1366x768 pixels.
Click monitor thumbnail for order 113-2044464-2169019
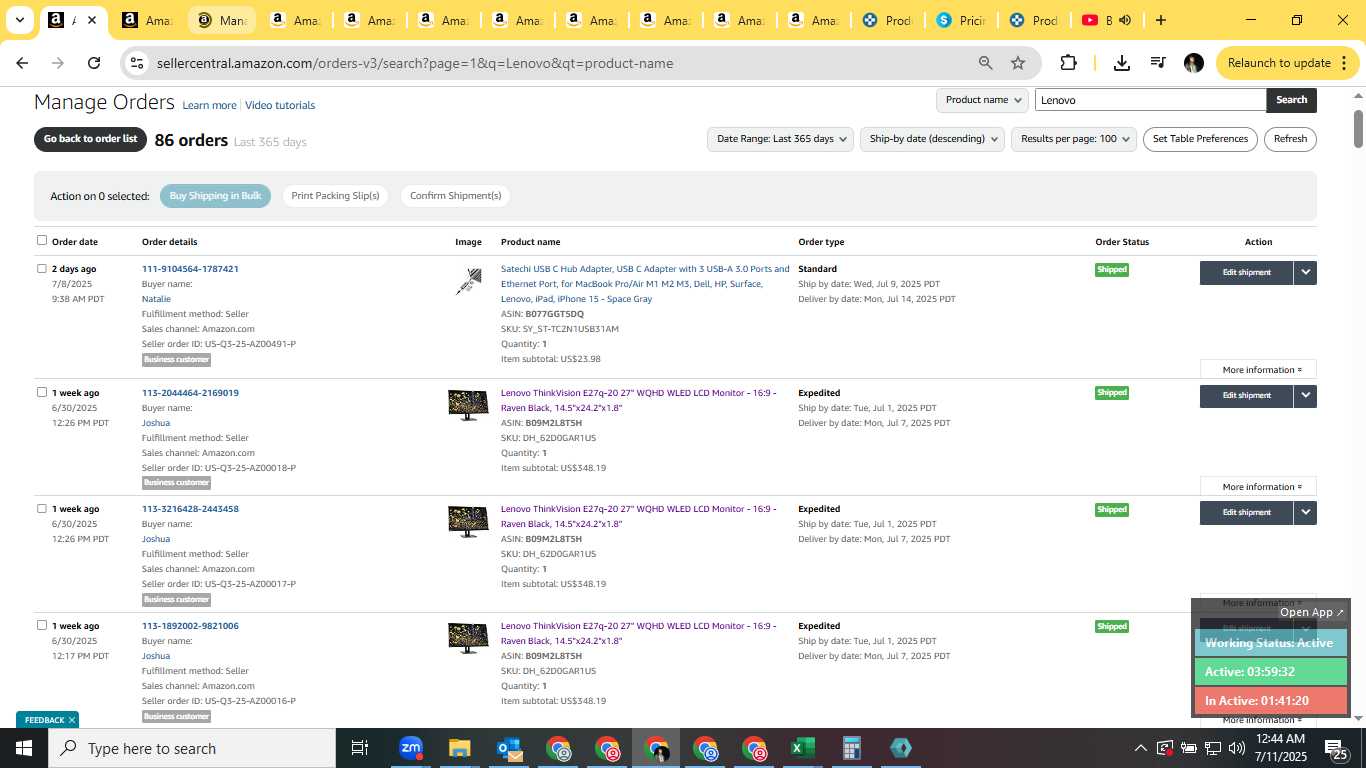[x=468, y=405]
